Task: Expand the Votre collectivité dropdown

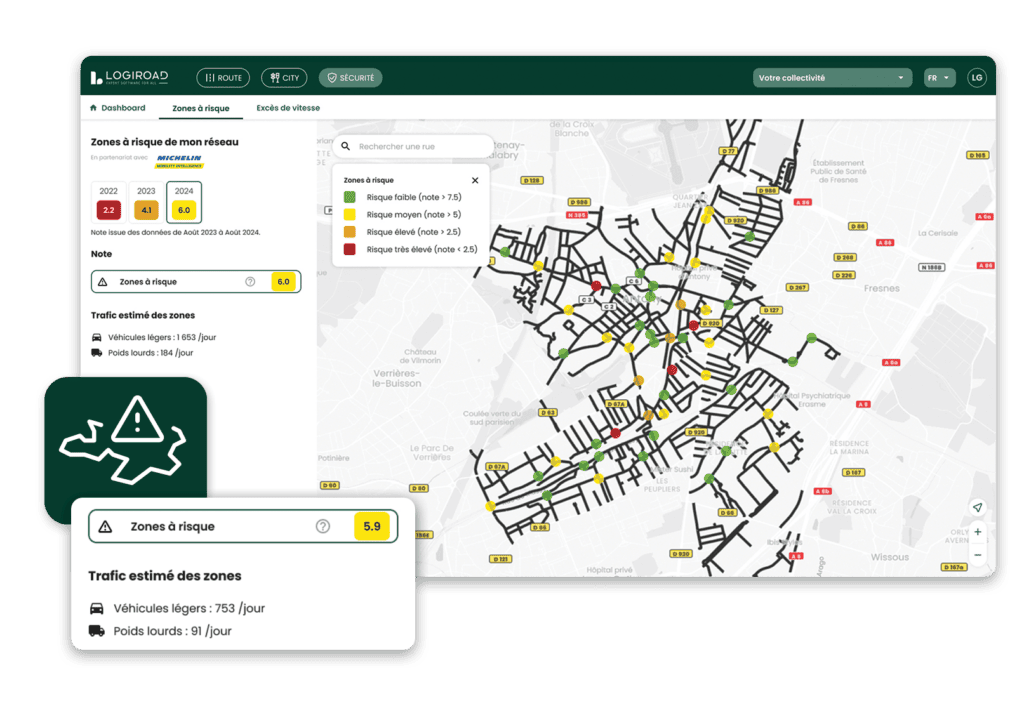Action: [832, 78]
